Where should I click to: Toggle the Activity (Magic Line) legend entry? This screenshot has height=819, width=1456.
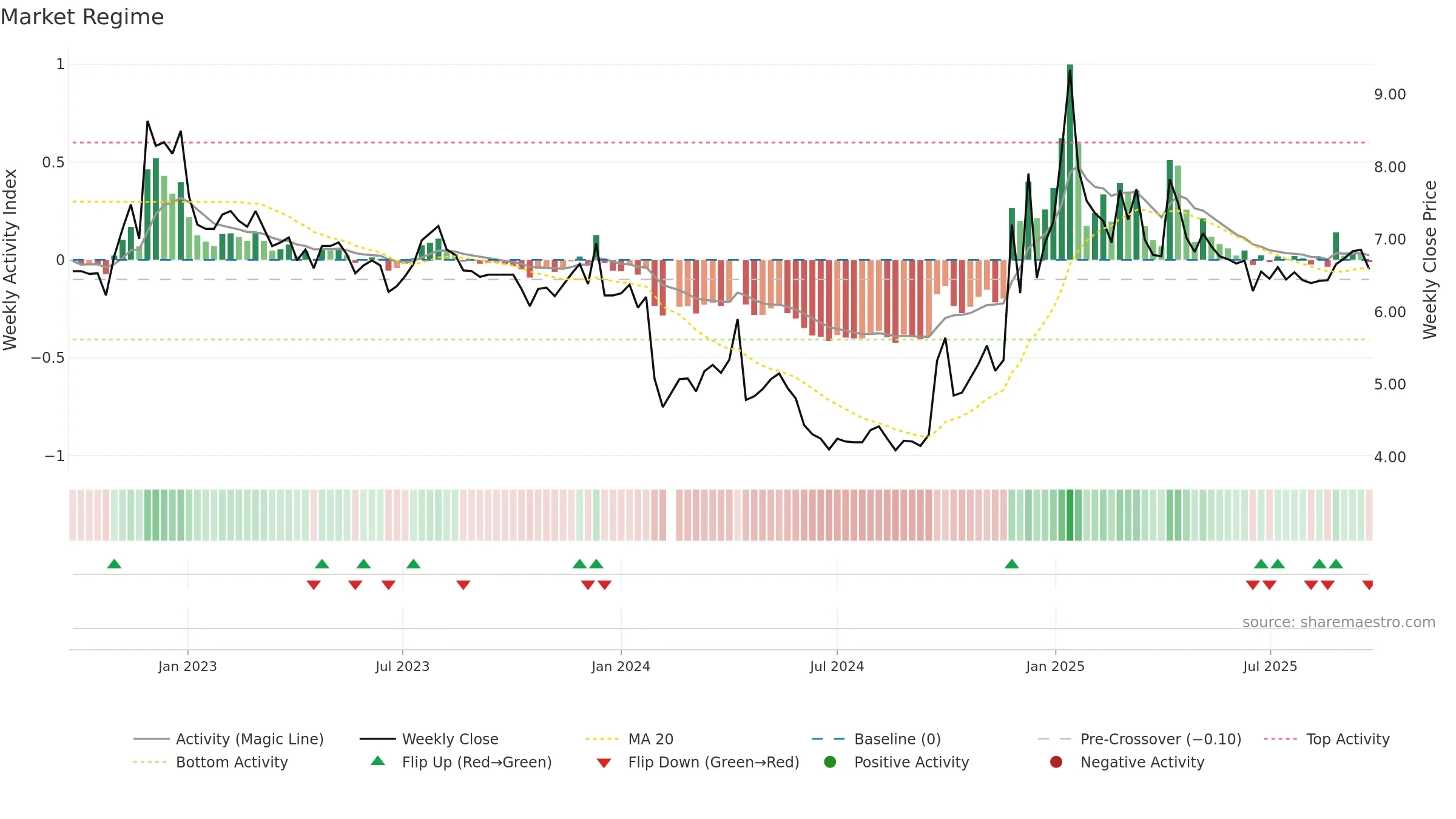pyautogui.click(x=229, y=739)
